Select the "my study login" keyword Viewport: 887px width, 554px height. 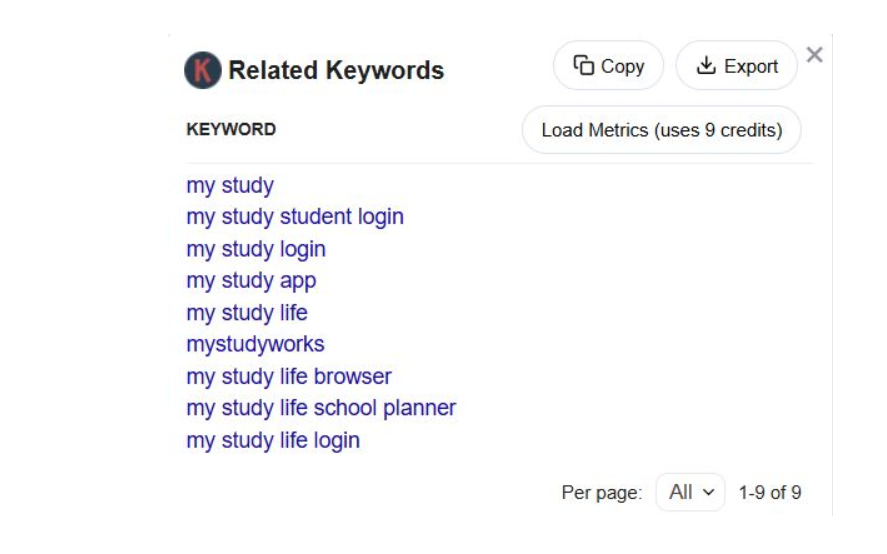256,249
